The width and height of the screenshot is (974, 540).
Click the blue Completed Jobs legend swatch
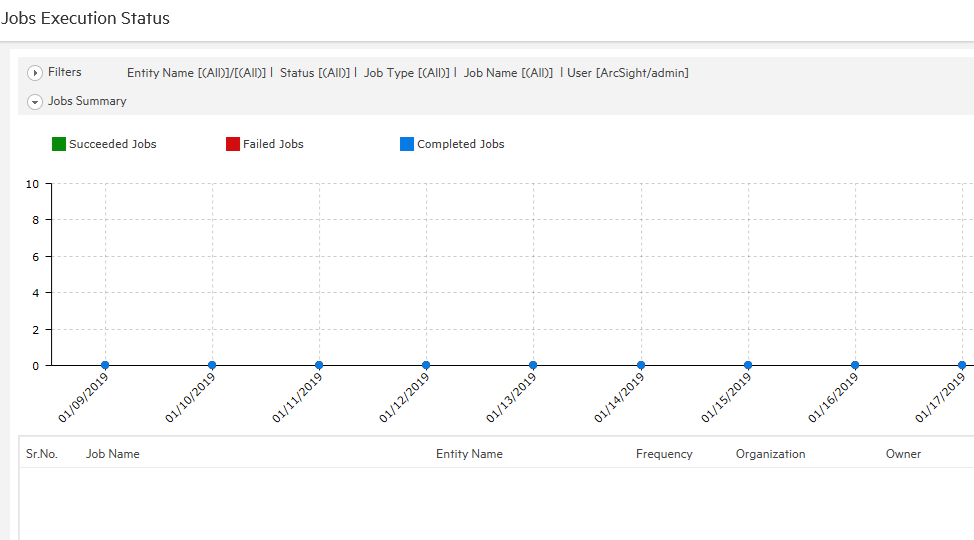[x=407, y=144]
